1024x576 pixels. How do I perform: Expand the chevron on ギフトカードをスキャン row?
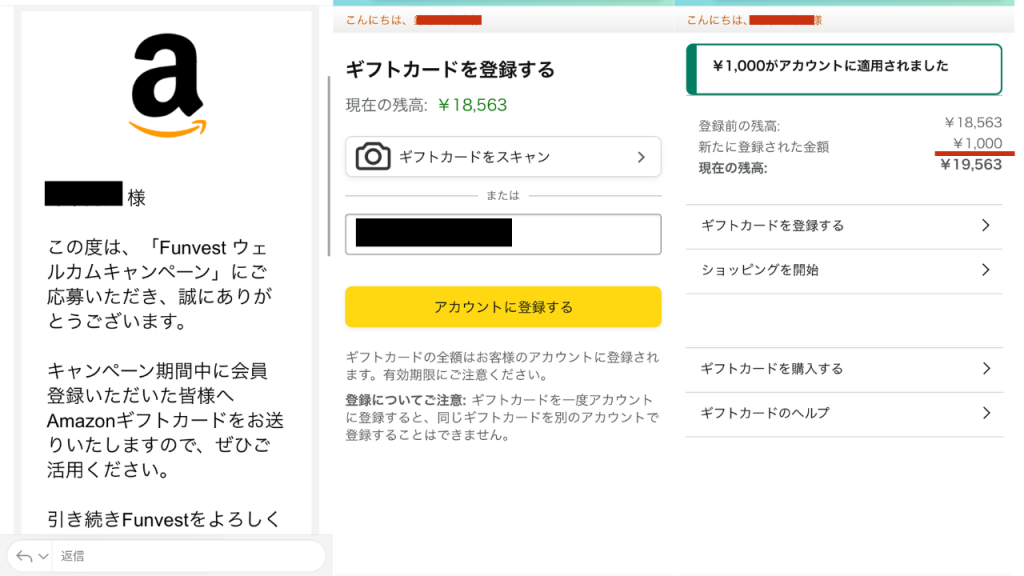pos(641,157)
